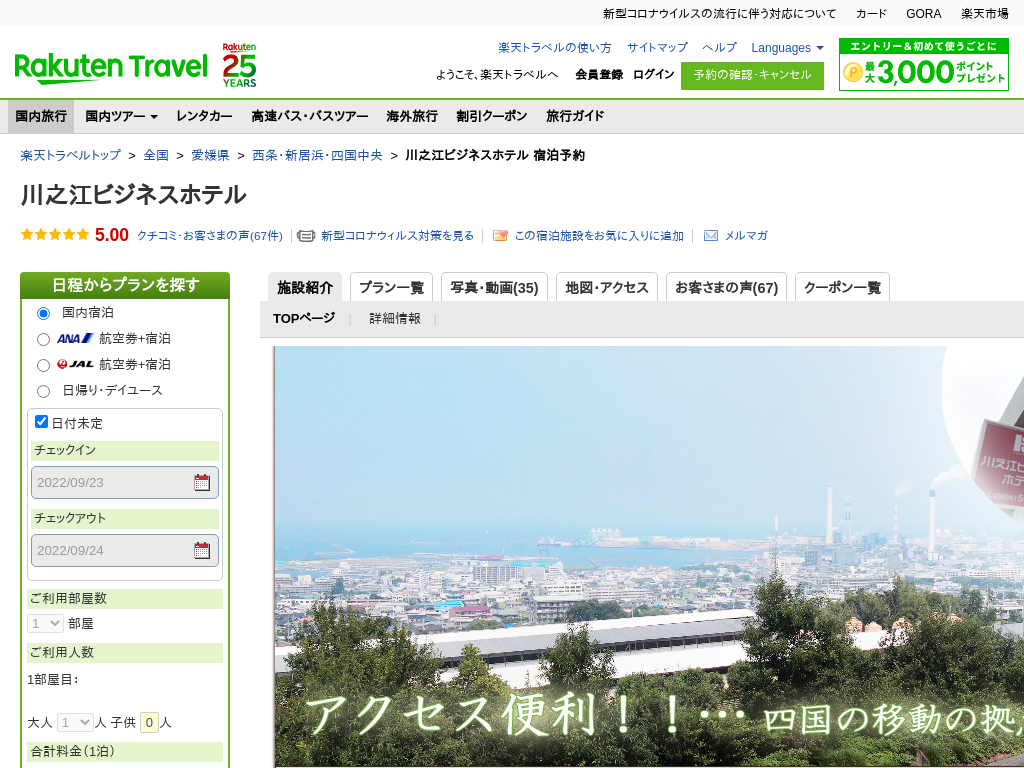The image size is (1024, 768).
Task: Click the Rakuten 25 Years anniversary badge
Action: coord(239,65)
